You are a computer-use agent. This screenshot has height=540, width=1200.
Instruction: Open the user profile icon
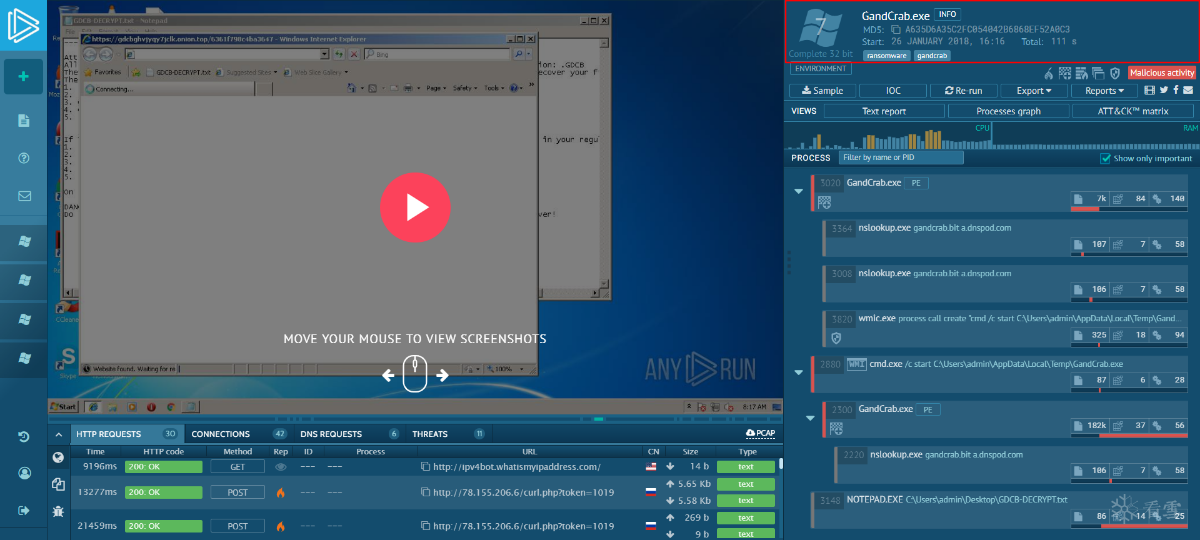(x=23, y=473)
